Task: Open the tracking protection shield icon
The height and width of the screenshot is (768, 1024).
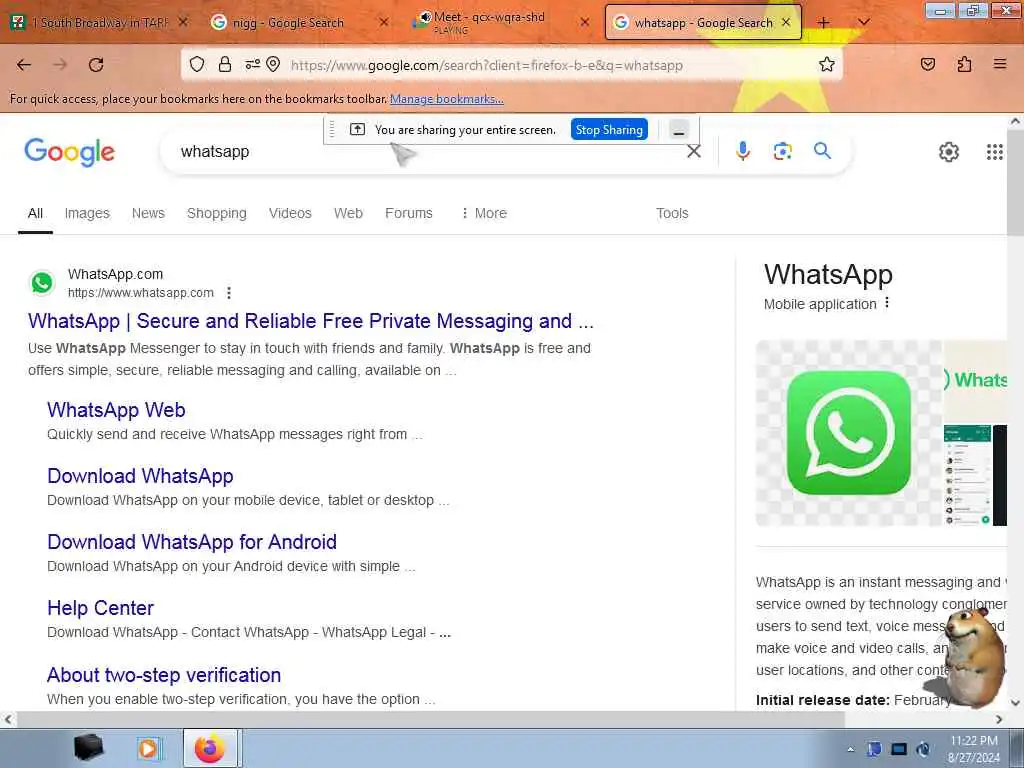Action: pyautogui.click(x=197, y=64)
